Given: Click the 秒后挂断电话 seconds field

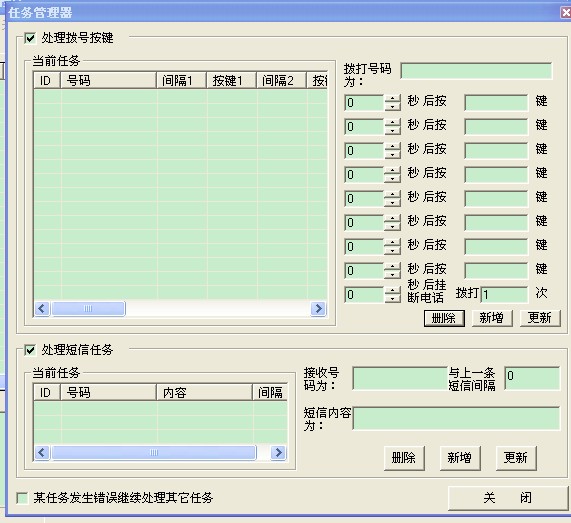Looking at the screenshot, I should (364, 295).
